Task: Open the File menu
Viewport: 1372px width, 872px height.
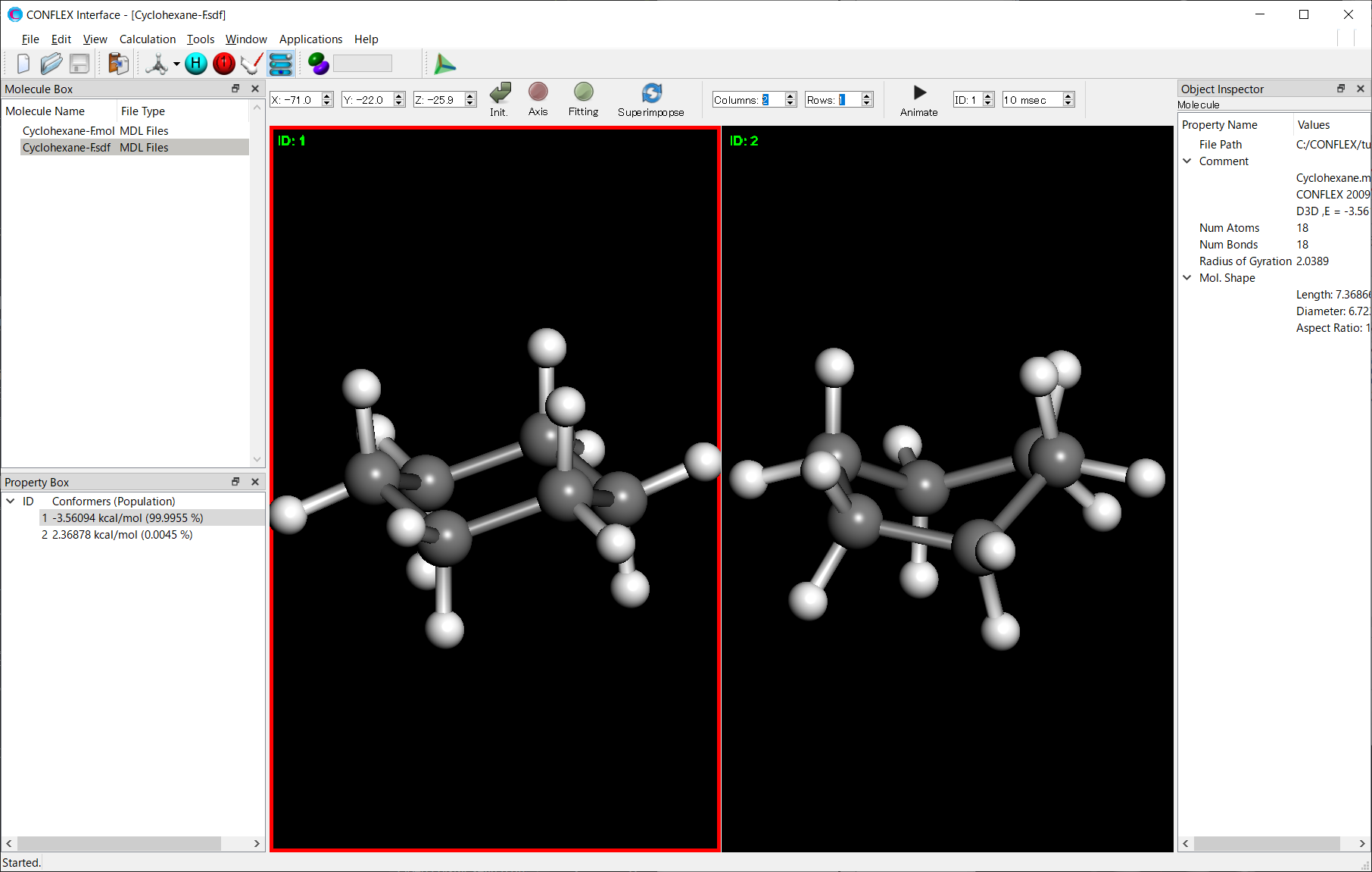Action: (x=30, y=39)
